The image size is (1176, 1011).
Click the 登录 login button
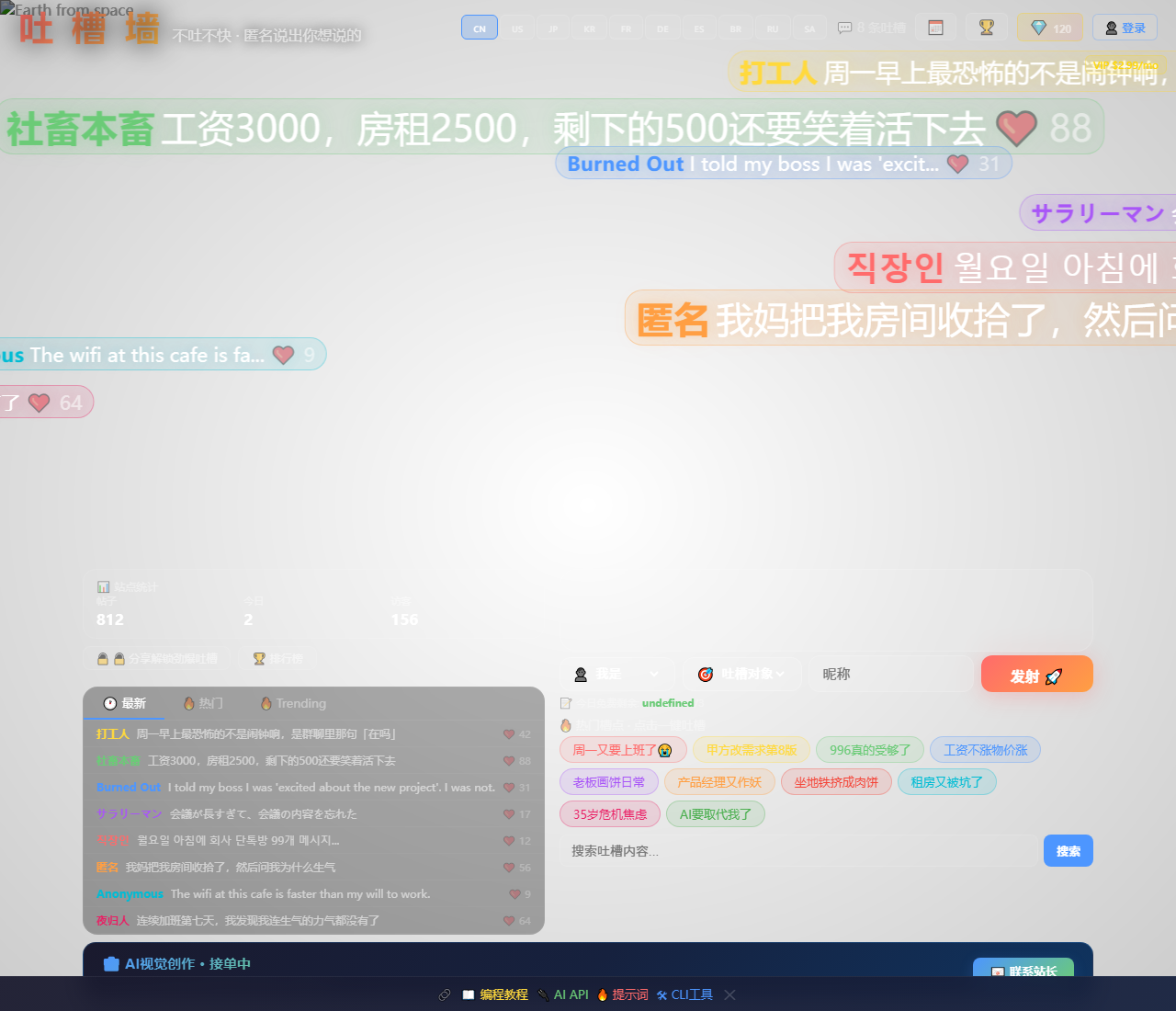(1125, 28)
